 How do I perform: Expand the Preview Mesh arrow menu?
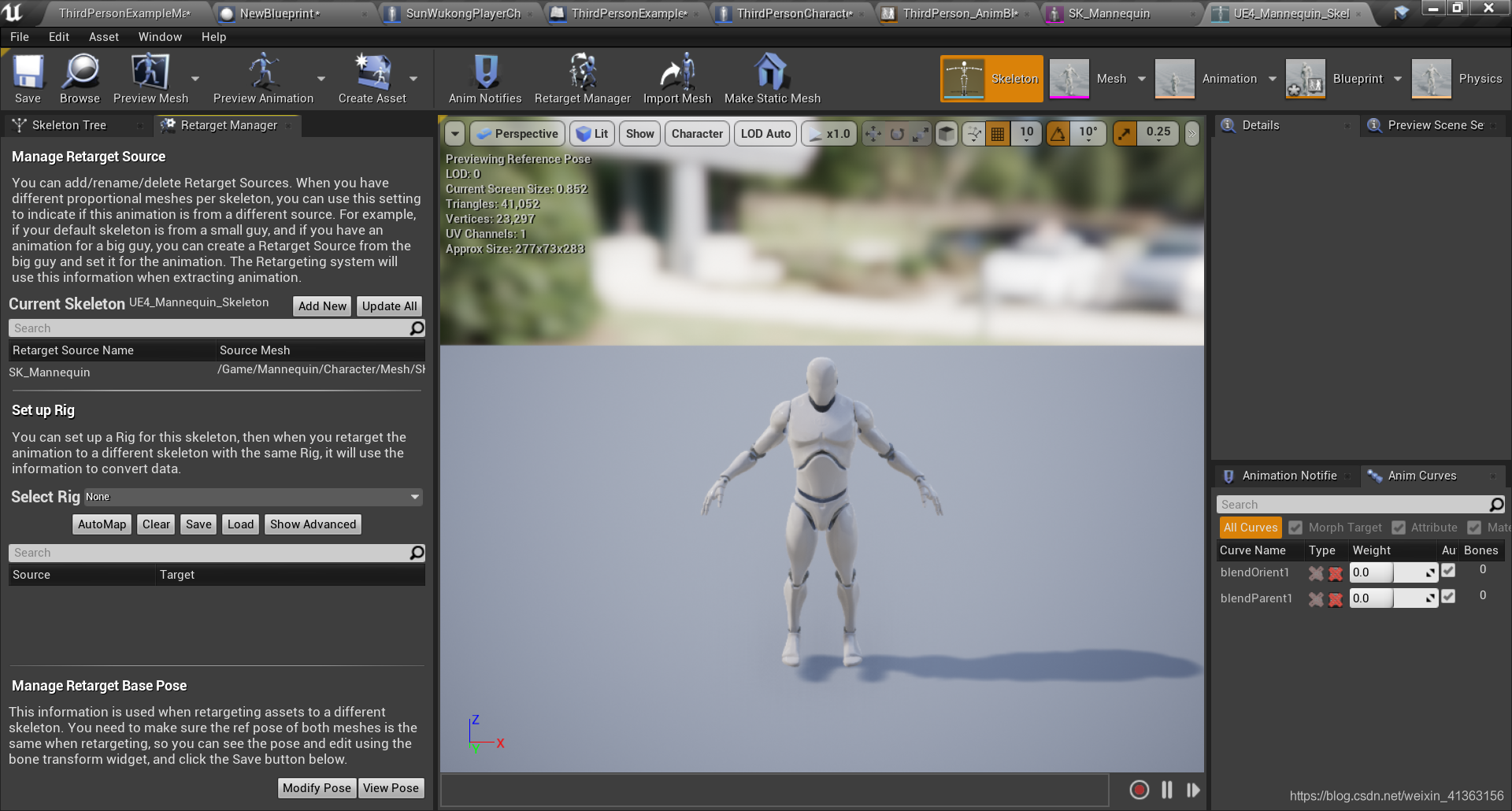[x=195, y=79]
